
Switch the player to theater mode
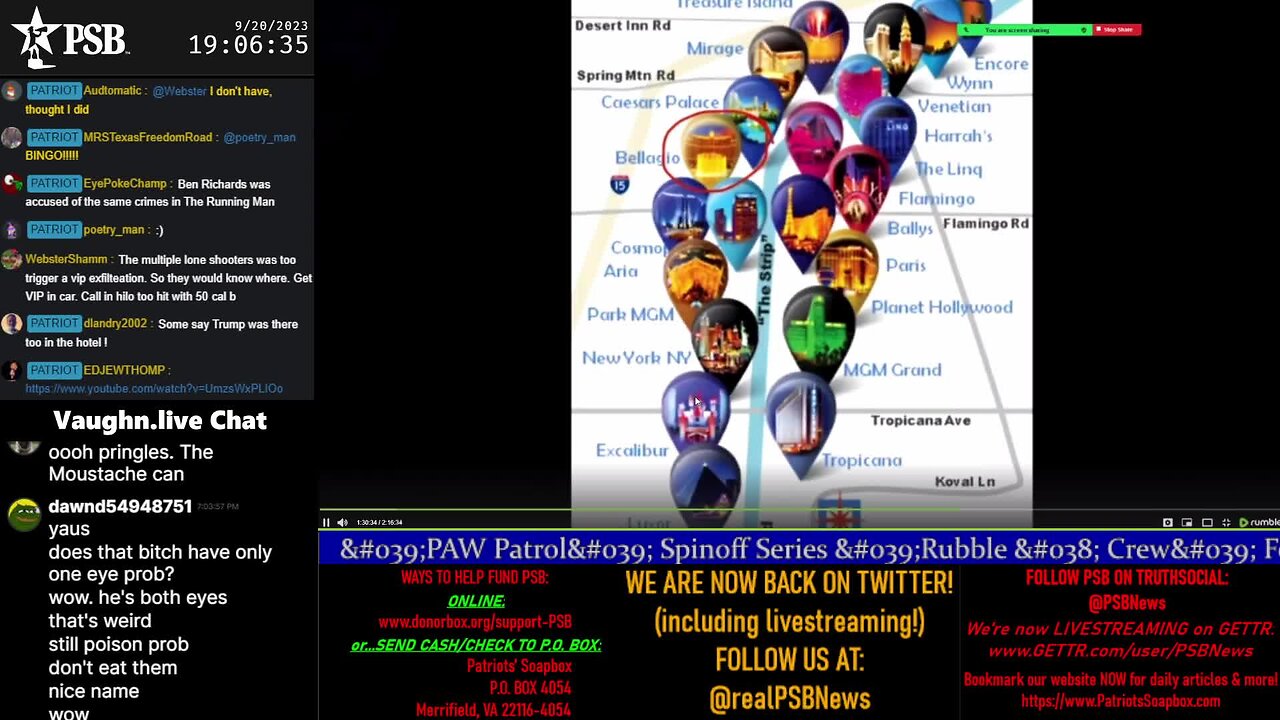pos(1207,522)
